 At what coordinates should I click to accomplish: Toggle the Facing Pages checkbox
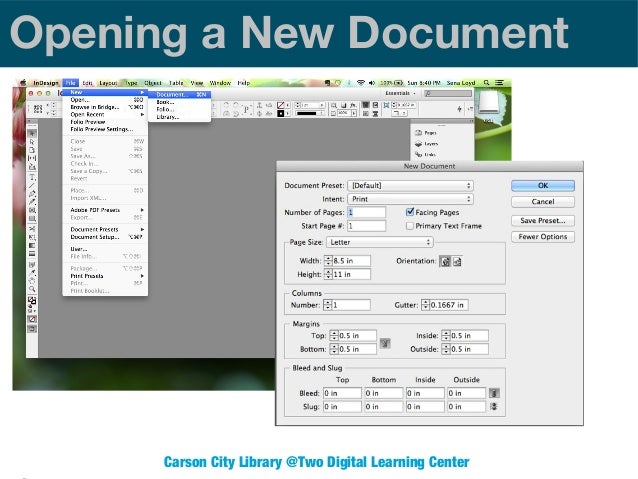click(x=410, y=212)
